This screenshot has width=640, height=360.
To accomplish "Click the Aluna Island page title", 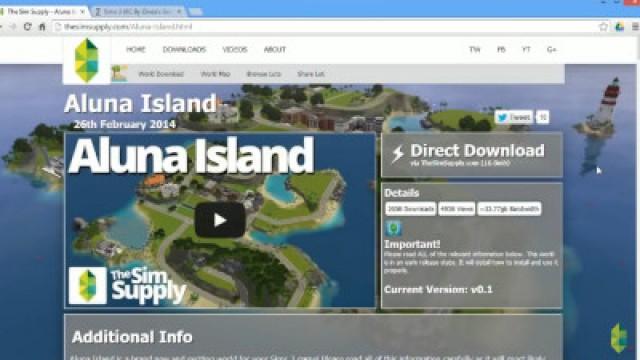I will [140, 103].
